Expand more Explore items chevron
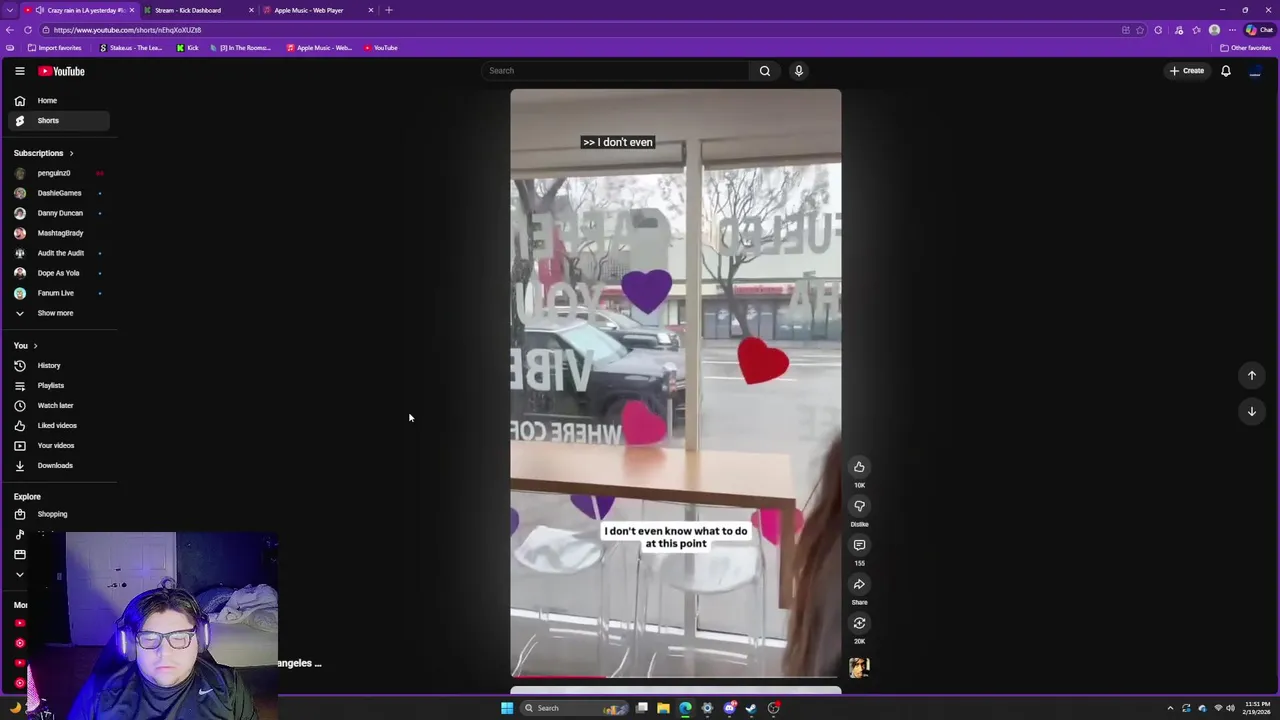Screen dimensions: 1280x720 tap(19, 575)
